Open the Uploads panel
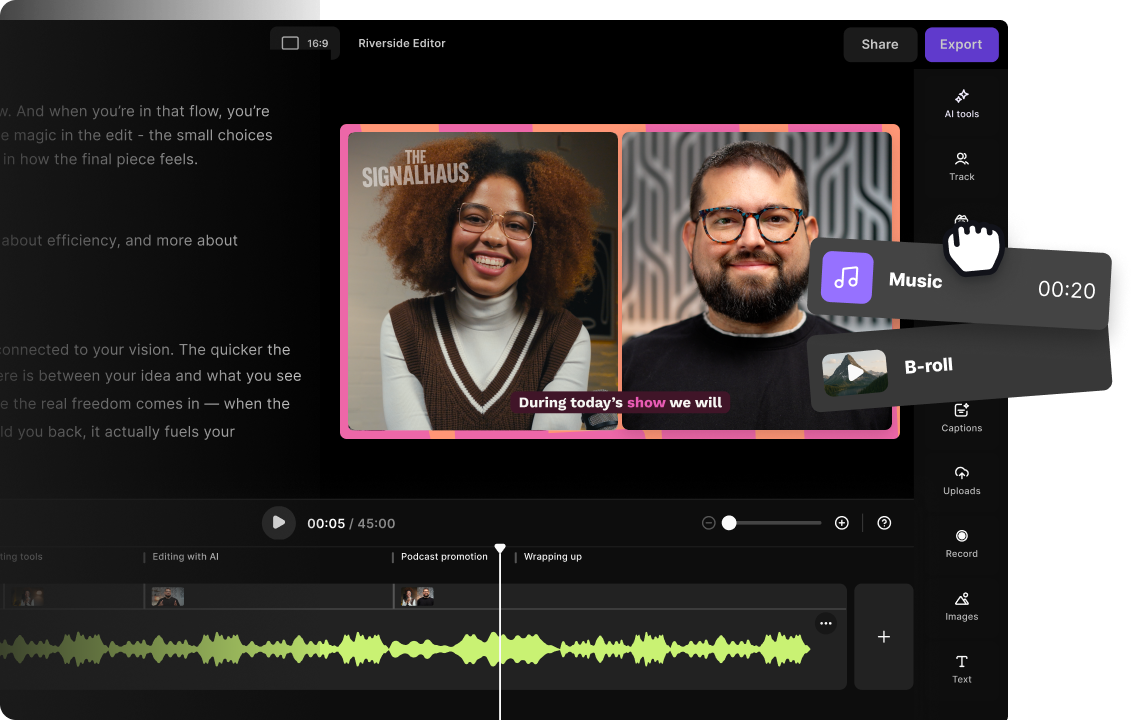The width and height of the screenshot is (1132, 720). click(962, 480)
